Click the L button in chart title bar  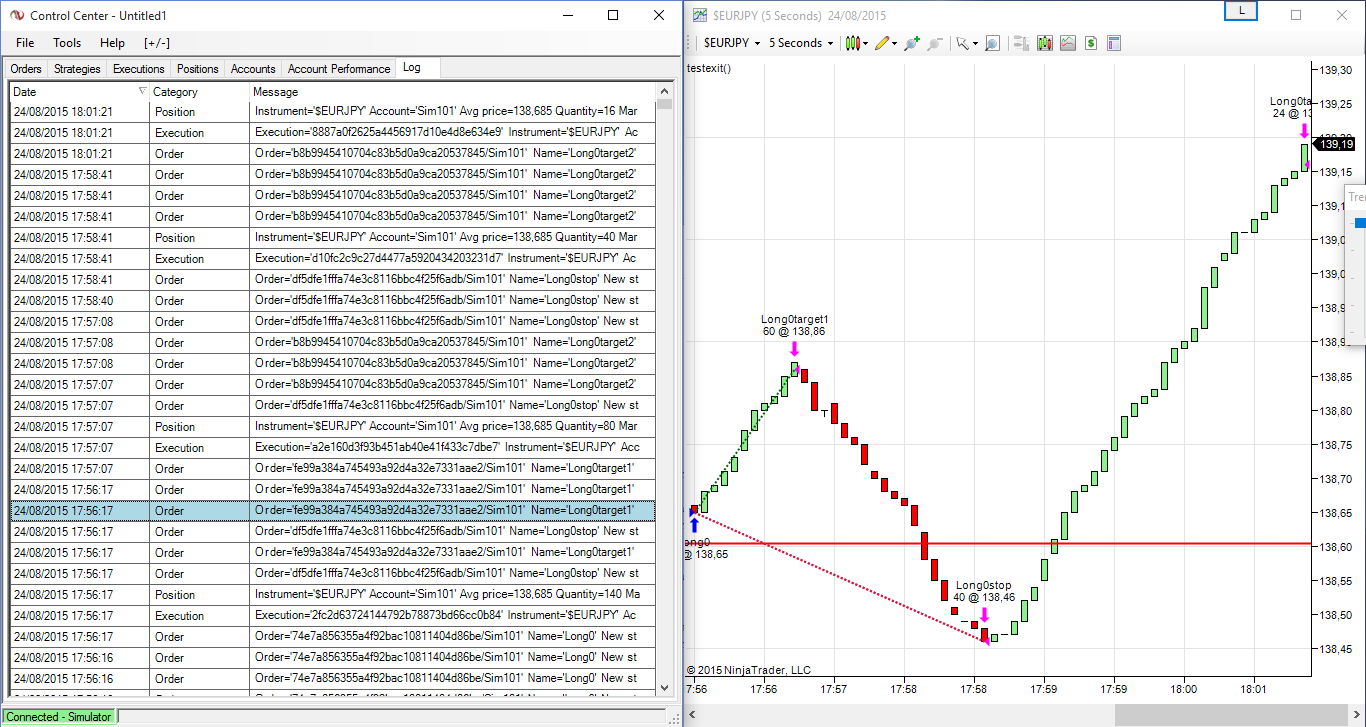click(1241, 10)
